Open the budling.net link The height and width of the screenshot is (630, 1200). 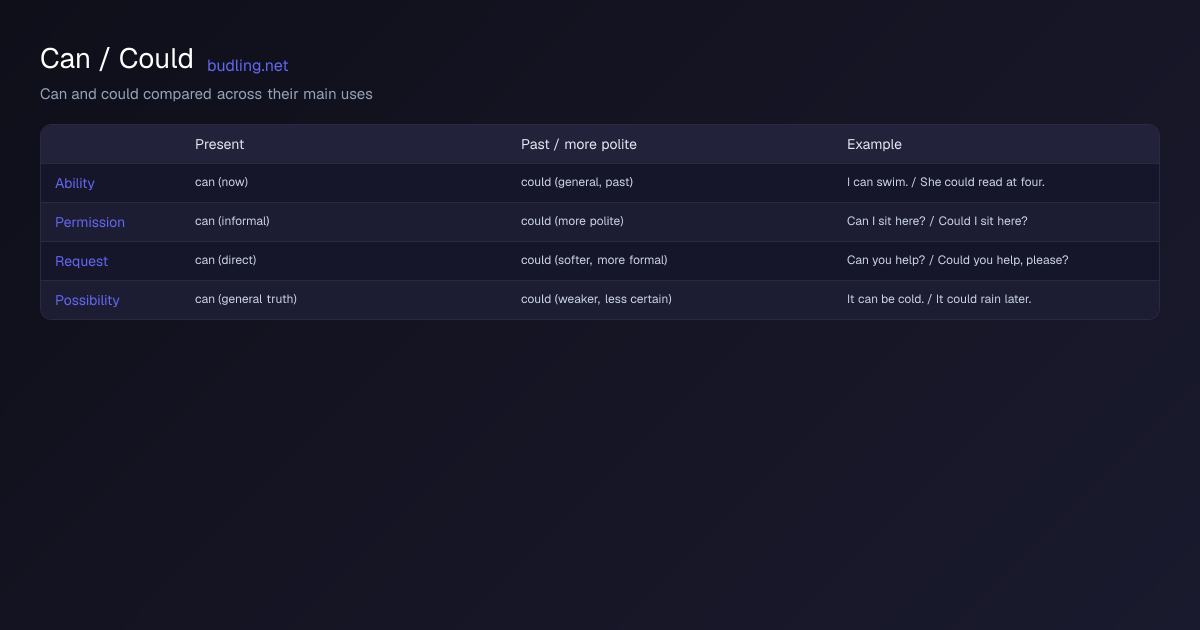click(x=247, y=66)
